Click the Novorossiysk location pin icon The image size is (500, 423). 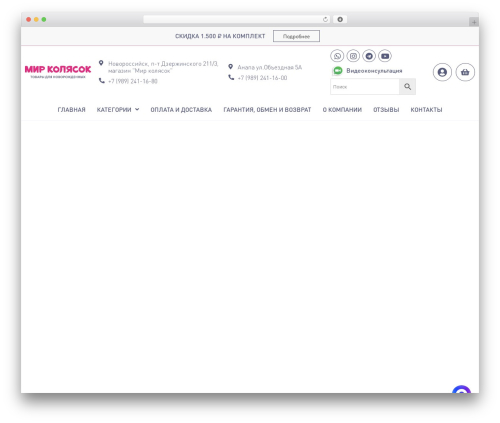coord(101,63)
